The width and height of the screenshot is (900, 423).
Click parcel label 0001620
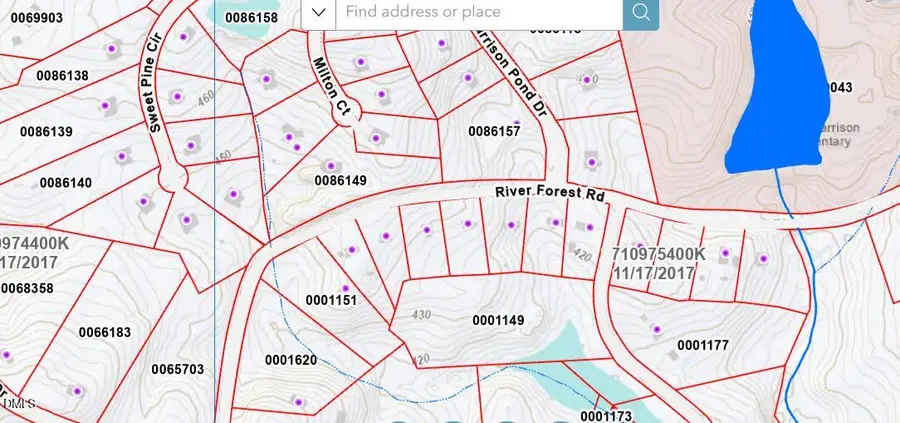(291, 360)
